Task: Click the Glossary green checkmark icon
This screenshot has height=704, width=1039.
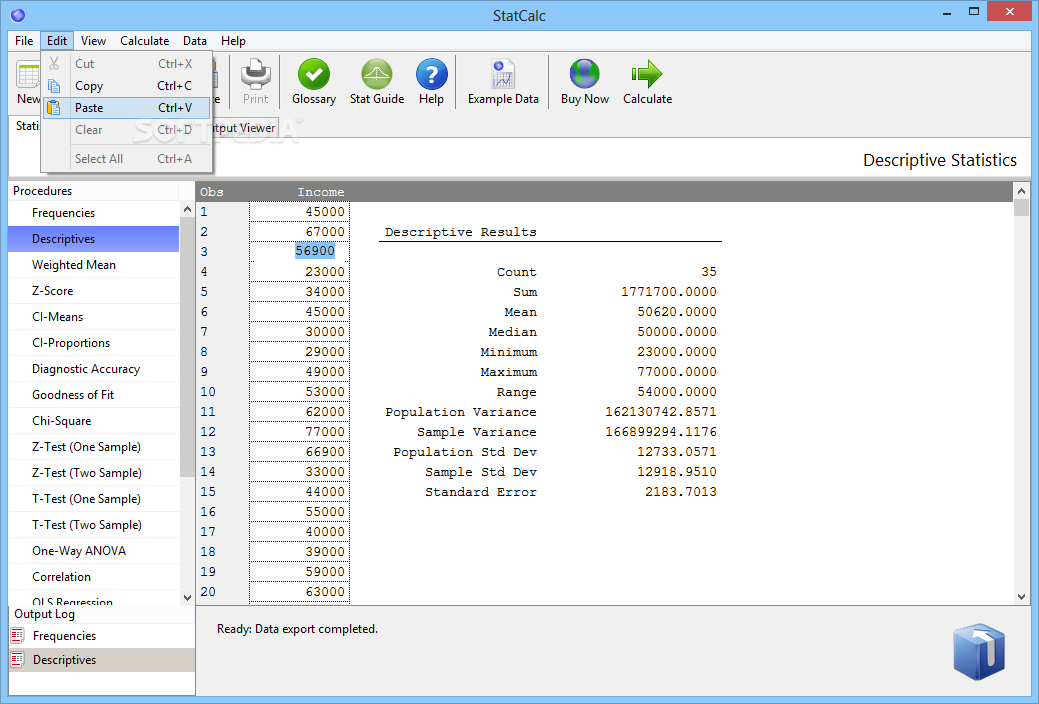Action: pos(314,74)
